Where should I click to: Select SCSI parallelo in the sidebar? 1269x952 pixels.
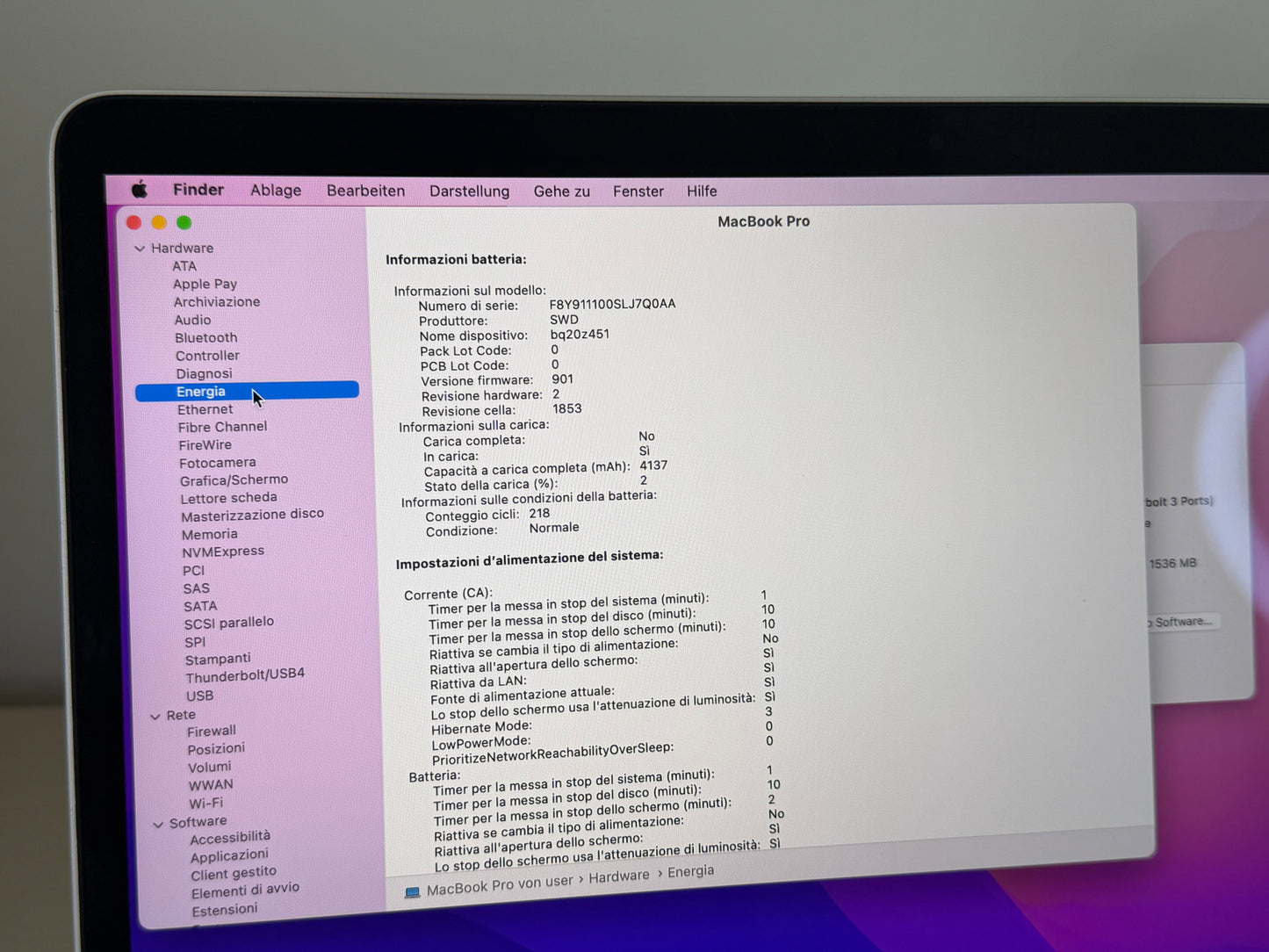[228, 623]
